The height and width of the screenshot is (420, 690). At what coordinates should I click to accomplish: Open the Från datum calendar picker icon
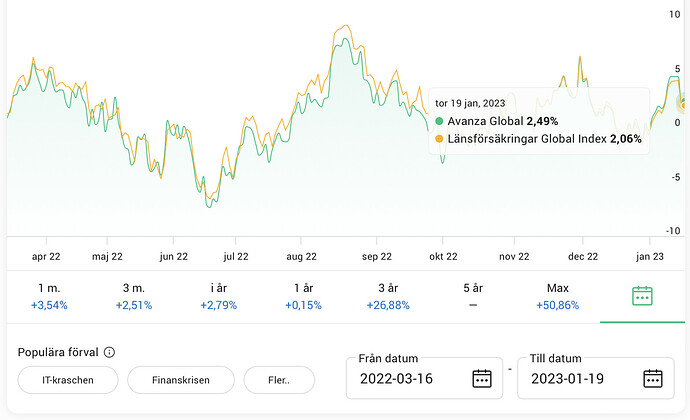tap(482, 379)
